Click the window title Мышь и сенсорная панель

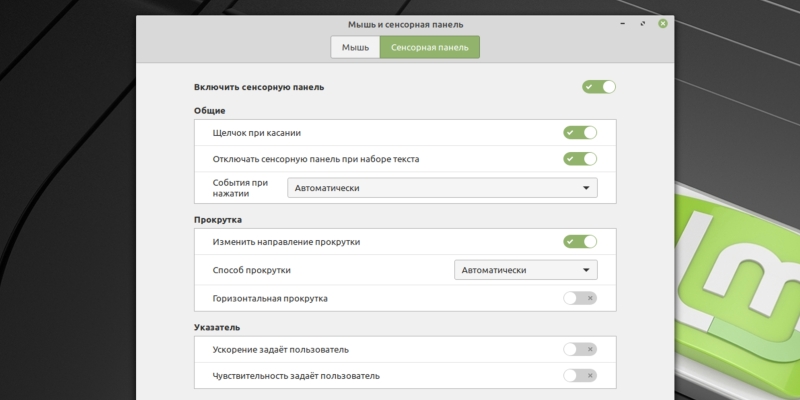[406, 24]
